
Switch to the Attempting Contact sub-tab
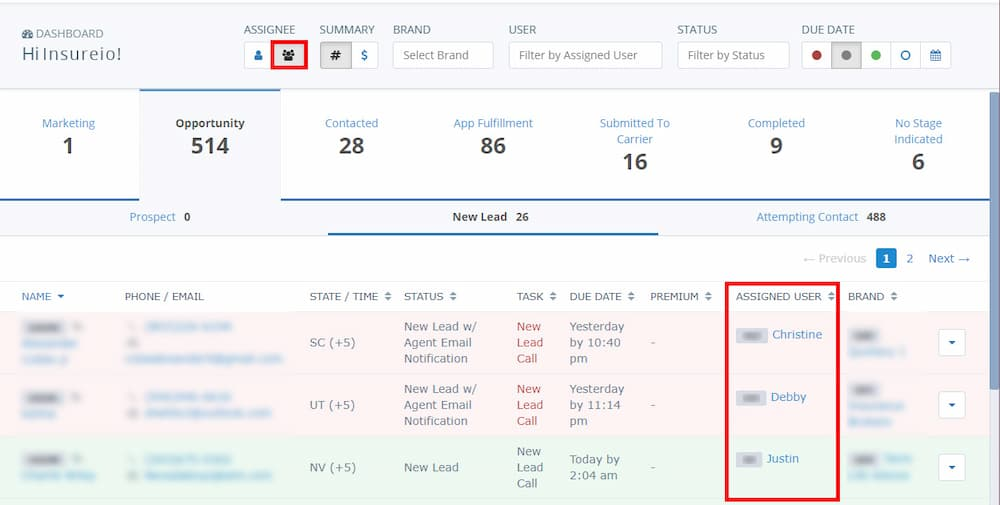(x=821, y=217)
